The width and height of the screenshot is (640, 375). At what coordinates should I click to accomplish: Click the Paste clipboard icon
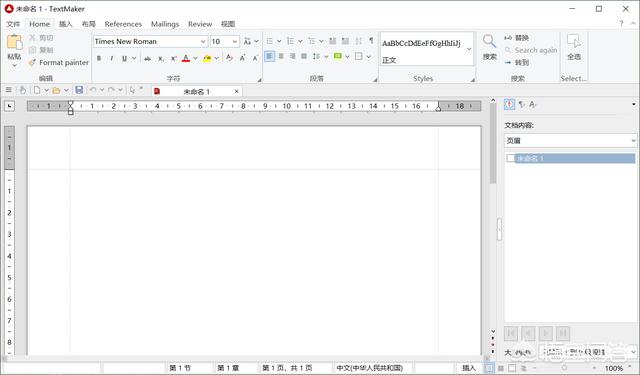click(x=15, y=42)
